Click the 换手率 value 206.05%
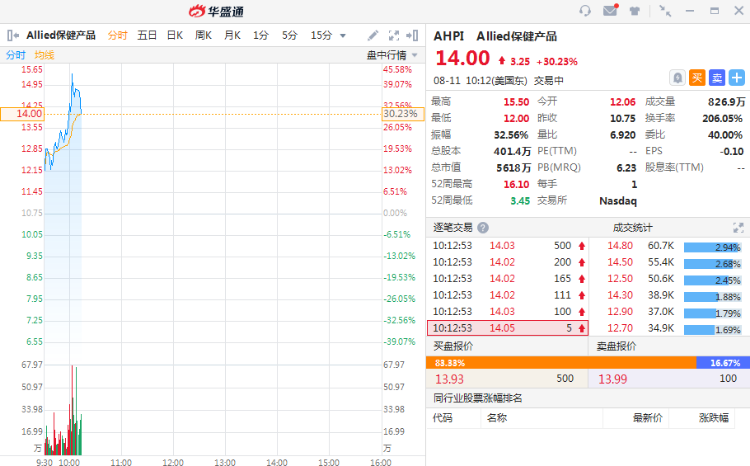Viewport: 750px width, 466px height. click(722, 118)
